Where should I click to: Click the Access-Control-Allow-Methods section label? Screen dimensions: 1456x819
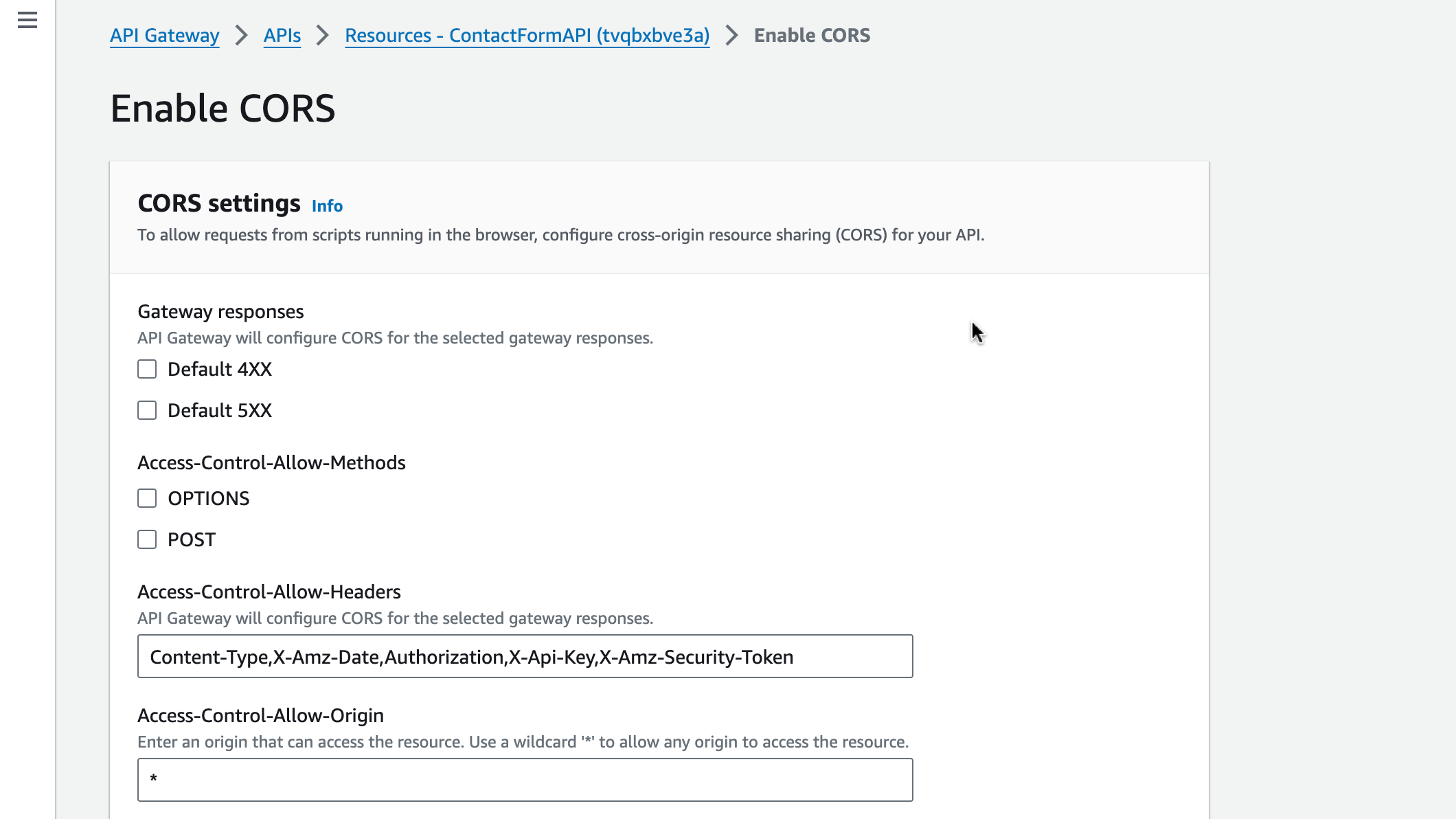tap(271, 462)
